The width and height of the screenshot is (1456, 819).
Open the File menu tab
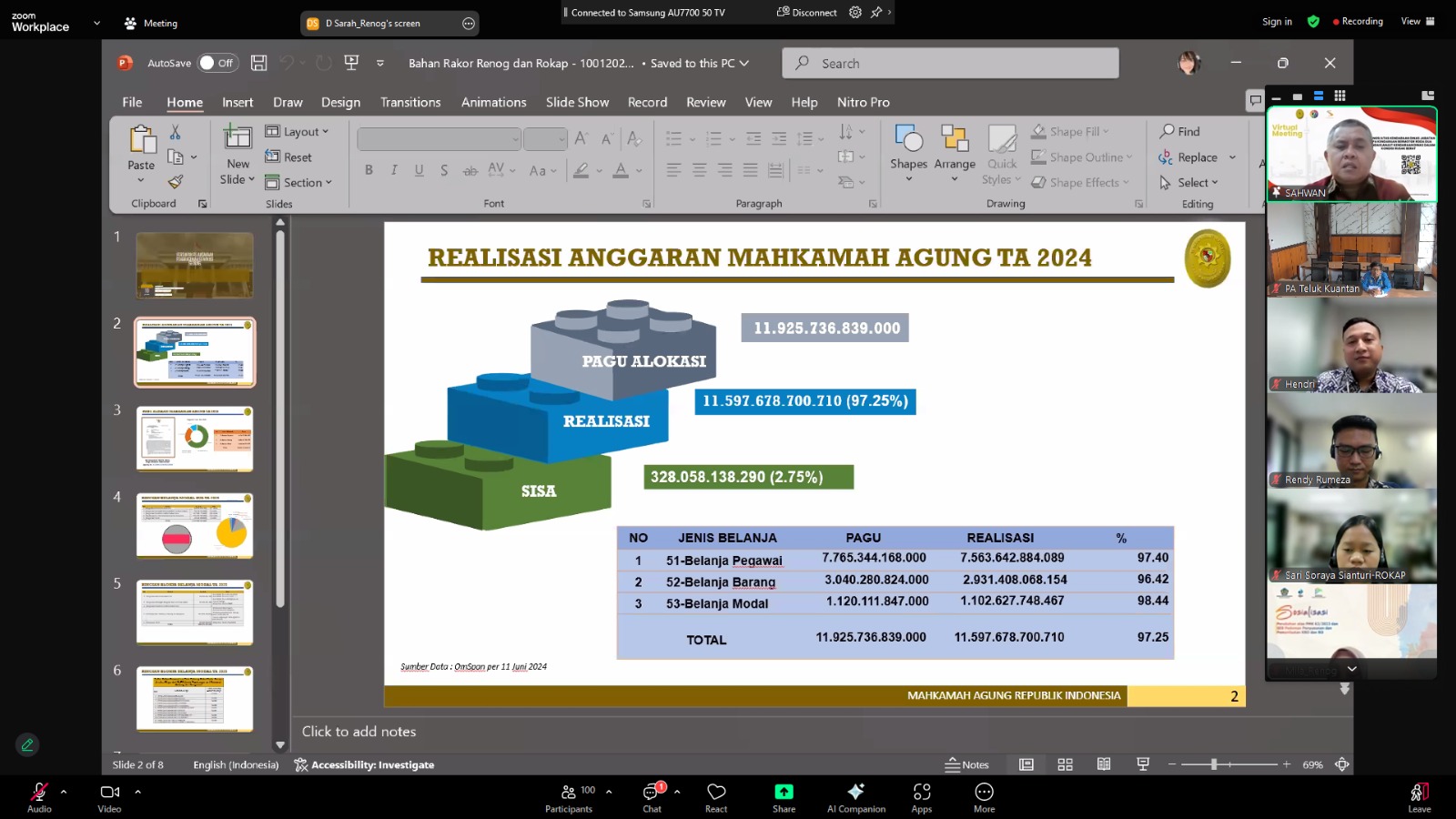pos(132,102)
